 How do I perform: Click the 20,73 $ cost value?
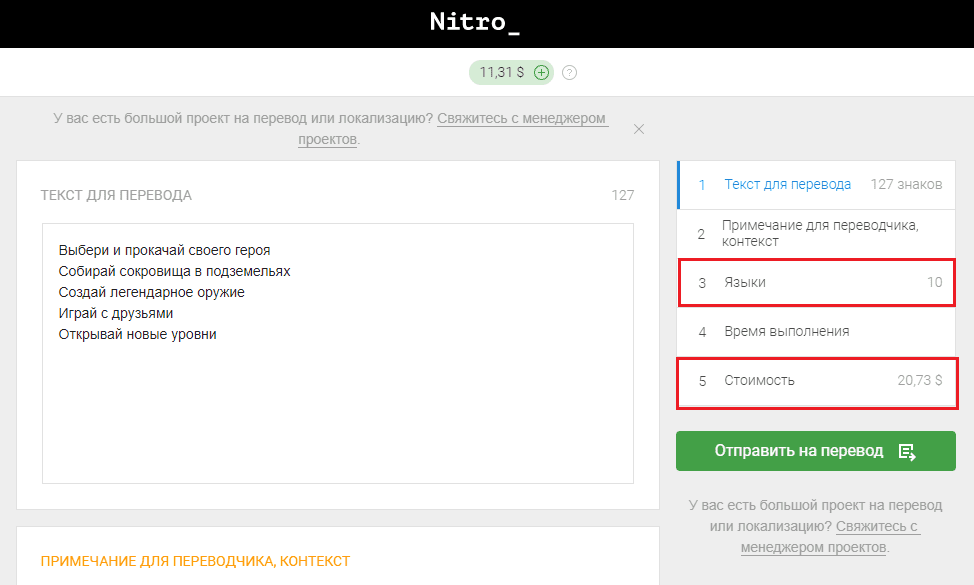point(919,381)
